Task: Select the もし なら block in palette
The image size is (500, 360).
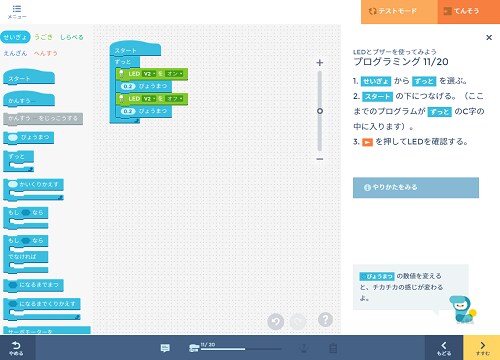Action: click(x=26, y=218)
